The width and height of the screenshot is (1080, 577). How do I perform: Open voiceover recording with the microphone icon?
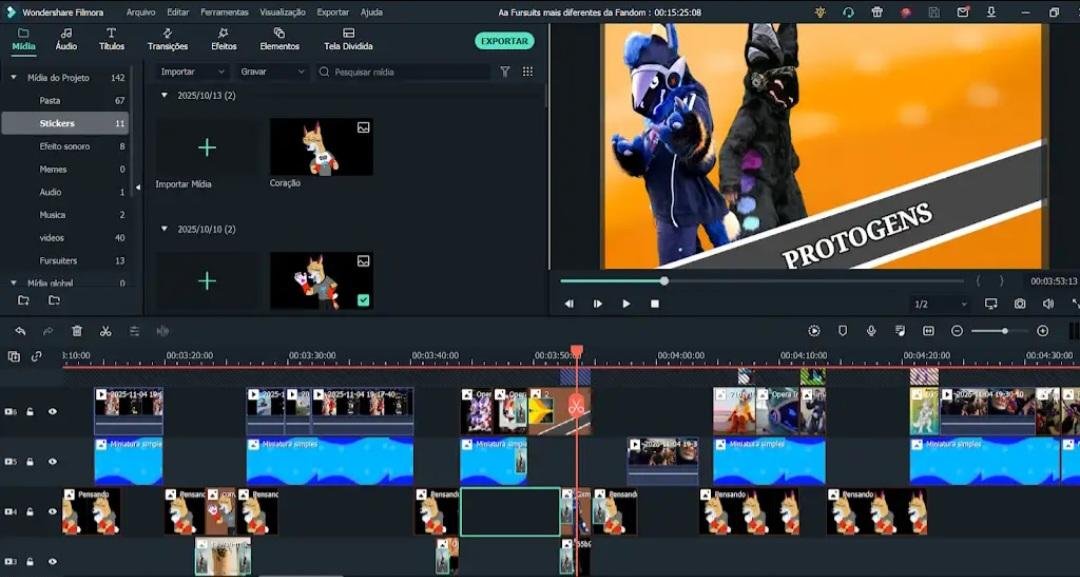871,331
